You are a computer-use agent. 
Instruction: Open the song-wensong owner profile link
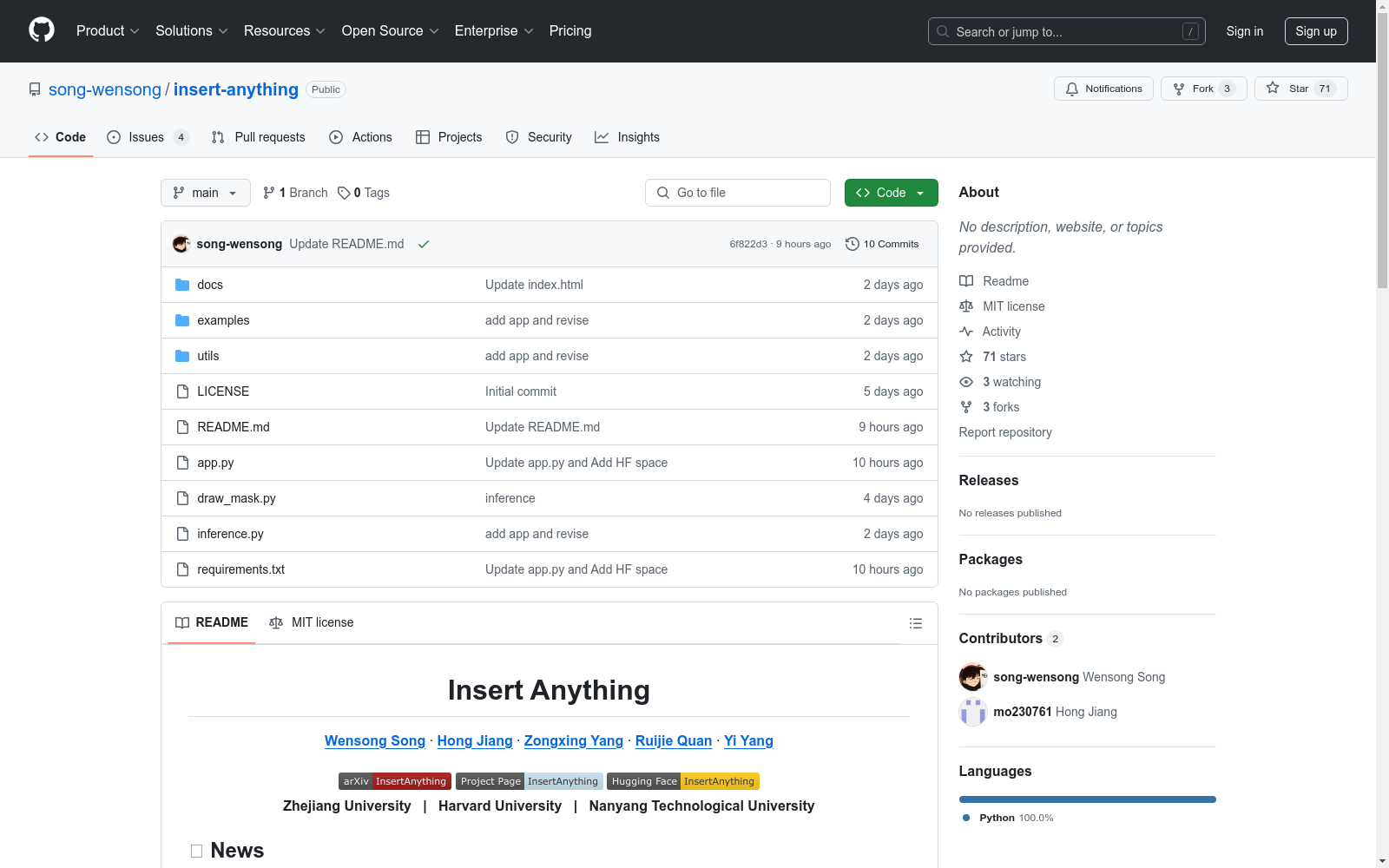105,89
